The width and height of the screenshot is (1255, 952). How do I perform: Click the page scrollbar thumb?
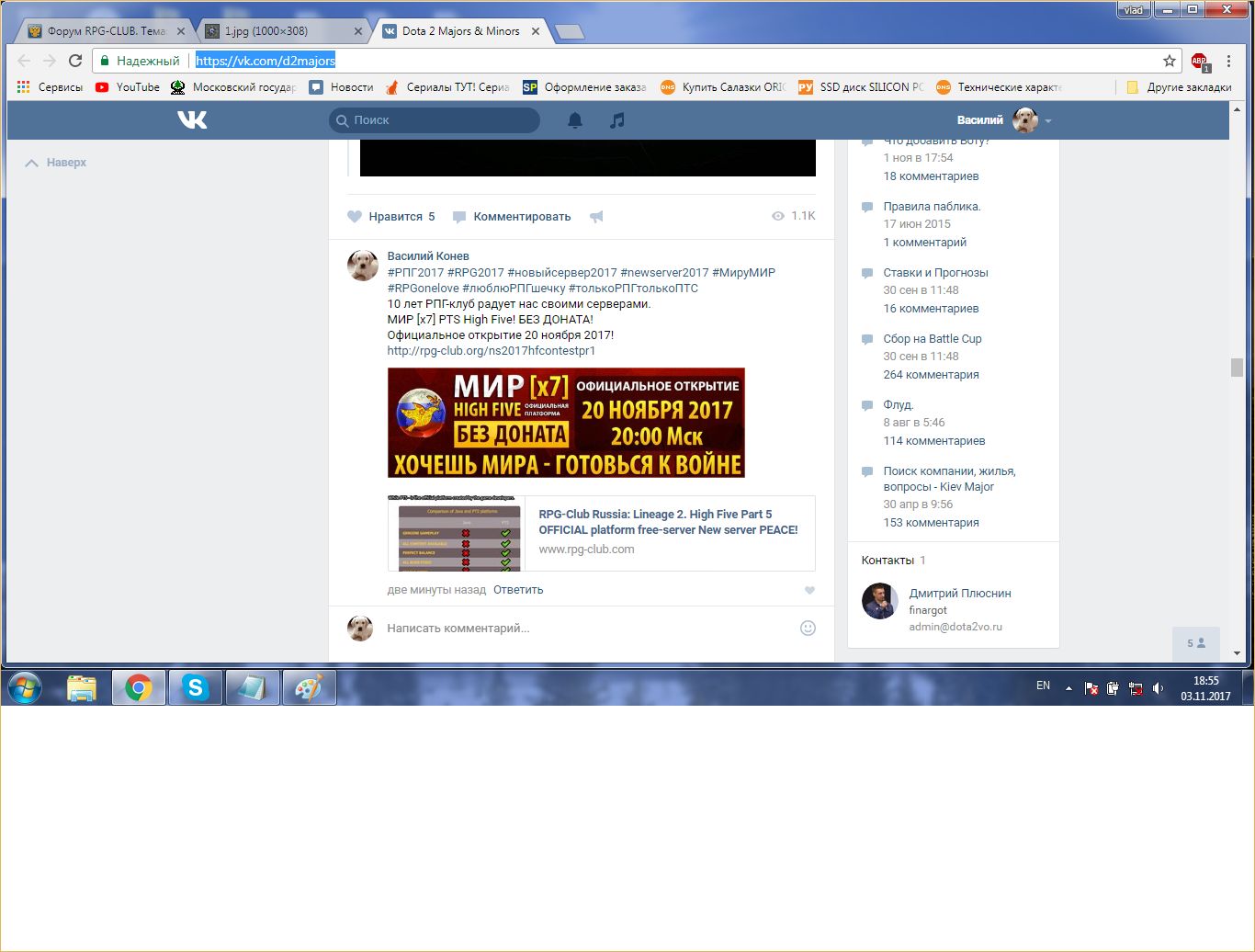pos(1237,368)
